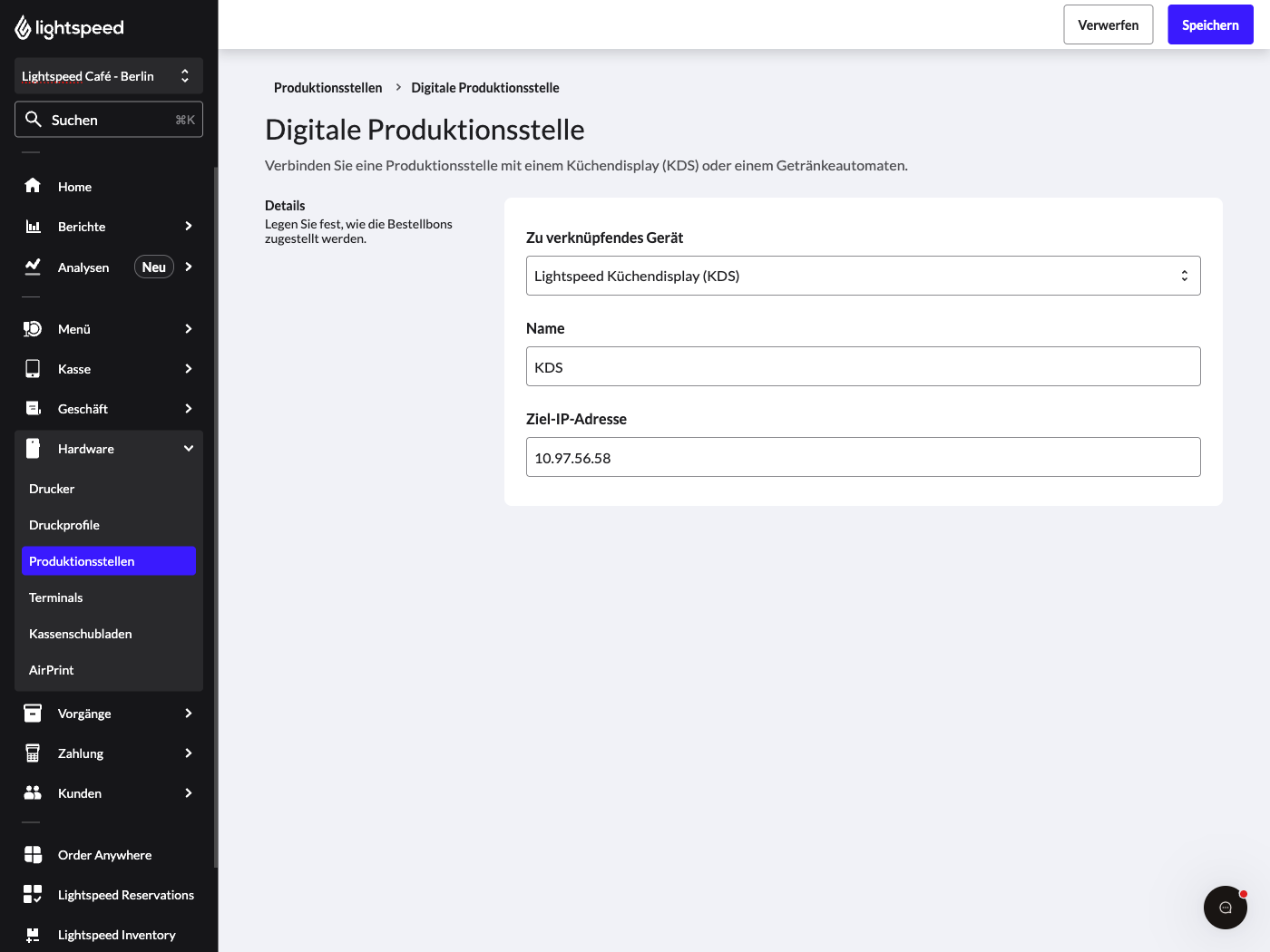1270x952 pixels.
Task: Open AirPrint in the Hardware submenu
Action: click(109, 670)
